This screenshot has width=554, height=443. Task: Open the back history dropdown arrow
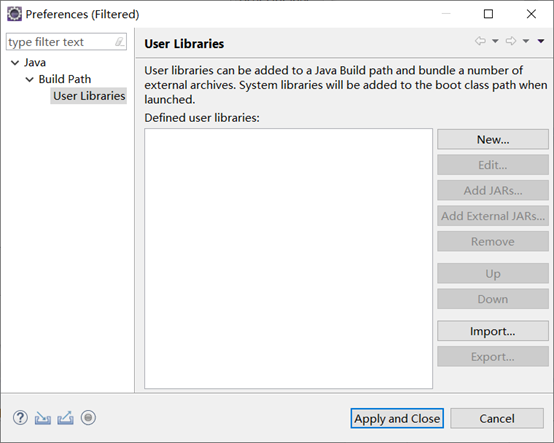(495, 41)
